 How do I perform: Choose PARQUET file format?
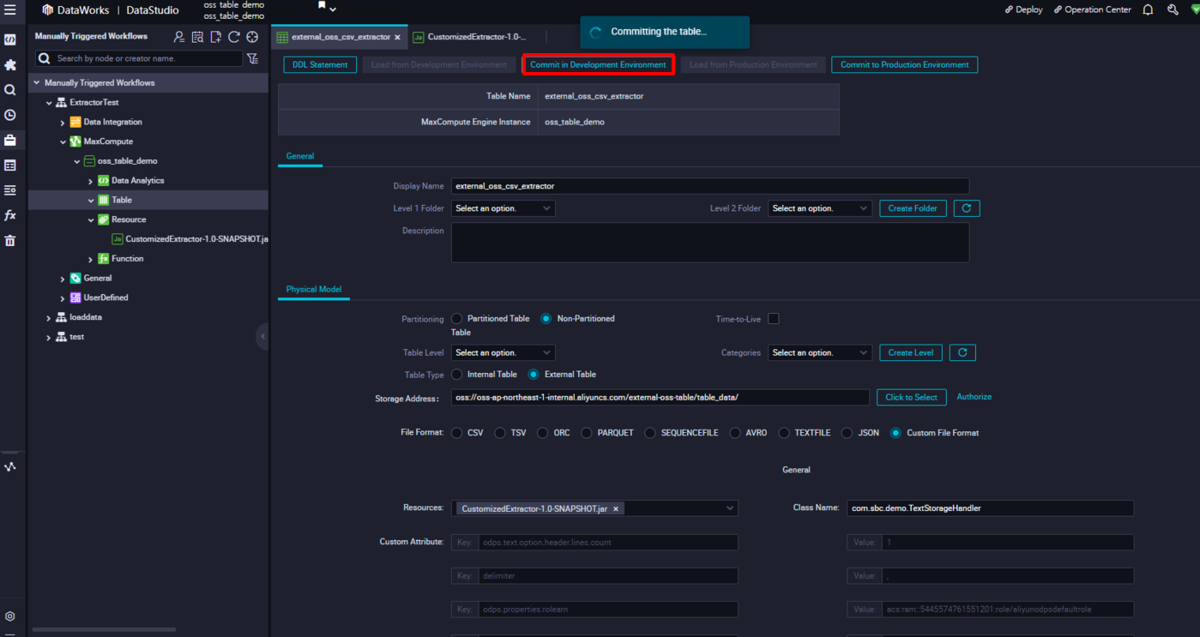click(587, 433)
